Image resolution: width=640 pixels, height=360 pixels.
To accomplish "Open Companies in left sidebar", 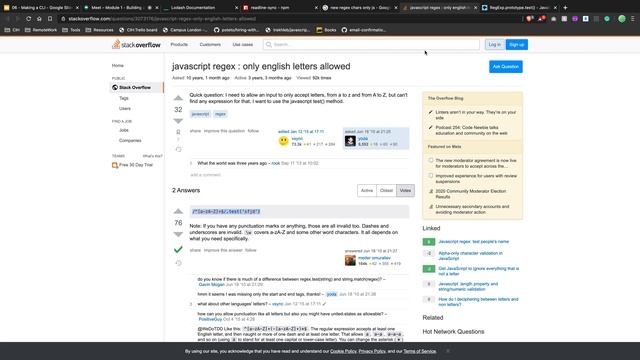I will click(x=130, y=140).
